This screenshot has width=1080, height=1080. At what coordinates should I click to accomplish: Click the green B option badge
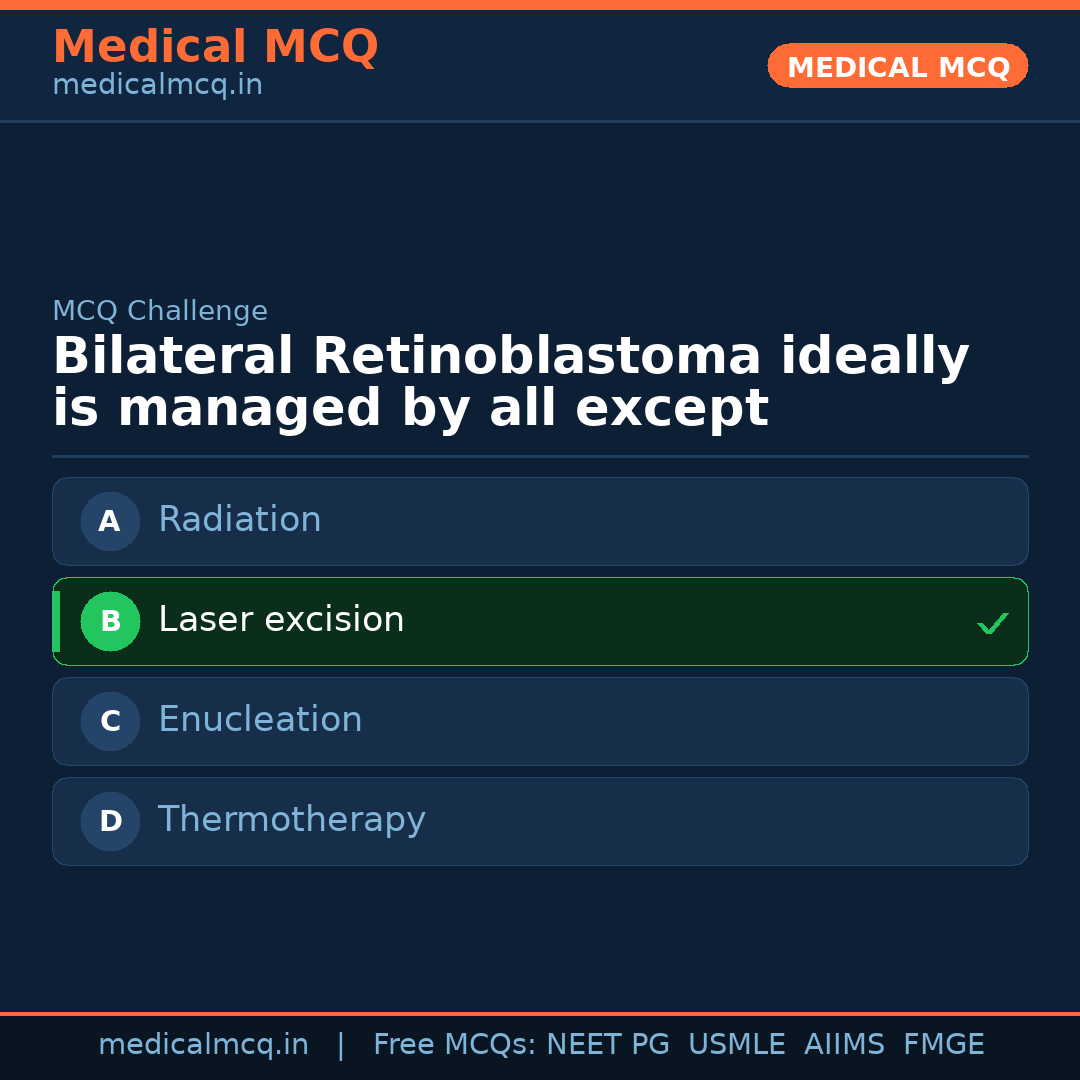[x=110, y=621]
